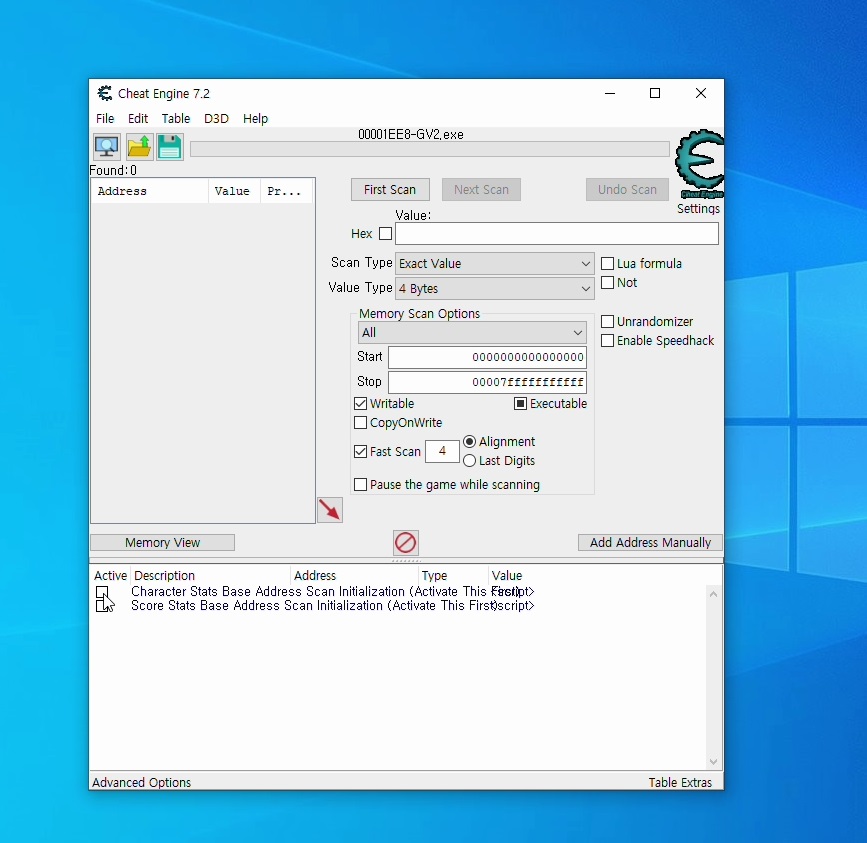The height and width of the screenshot is (843, 867).
Task: Open the Value Type 4 Bytes dropdown
Action: click(494, 289)
